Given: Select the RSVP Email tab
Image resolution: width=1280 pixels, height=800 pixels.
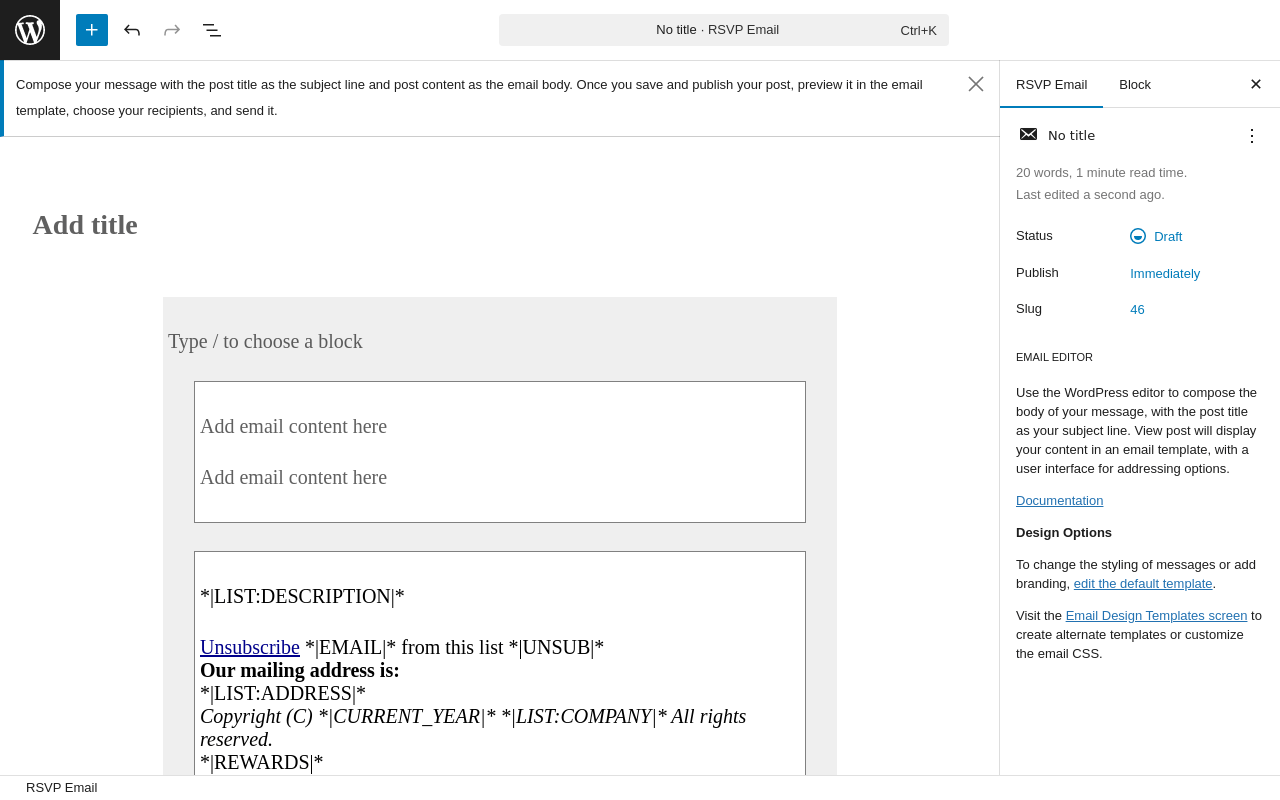Looking at the screenshot, I should tap(1051, 84).
